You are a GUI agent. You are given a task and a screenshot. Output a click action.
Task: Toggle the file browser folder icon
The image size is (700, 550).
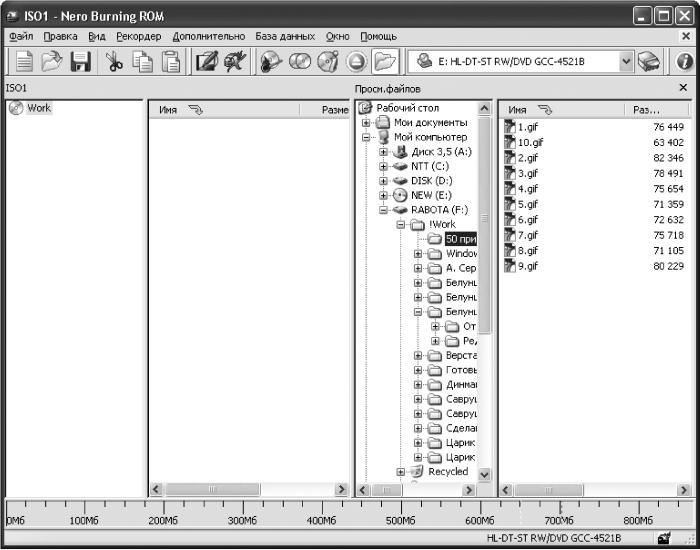click(x=385, y=62)
